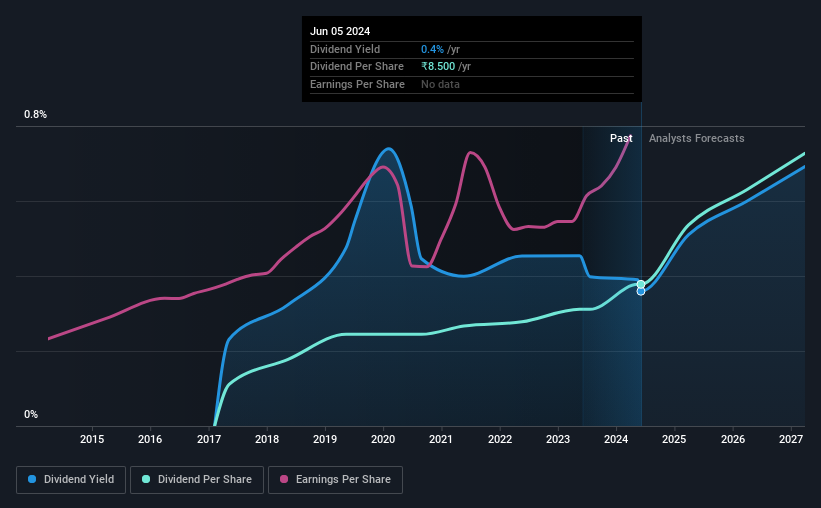This screenshot has height=508, width=821.
Task: Click the 2024 x-axis label
Action: click(616, 439)
